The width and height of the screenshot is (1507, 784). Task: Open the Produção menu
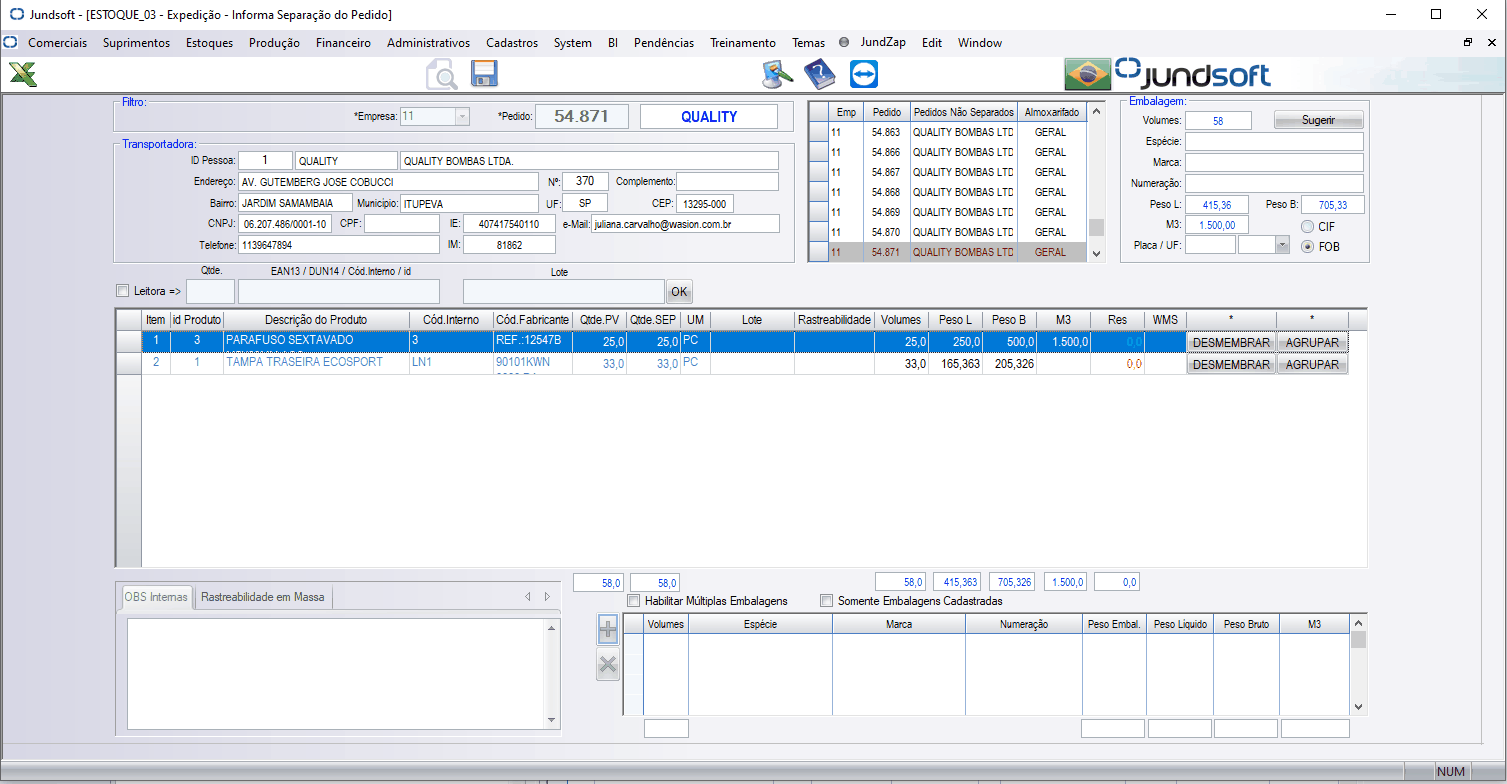click(x=274, y=43)
